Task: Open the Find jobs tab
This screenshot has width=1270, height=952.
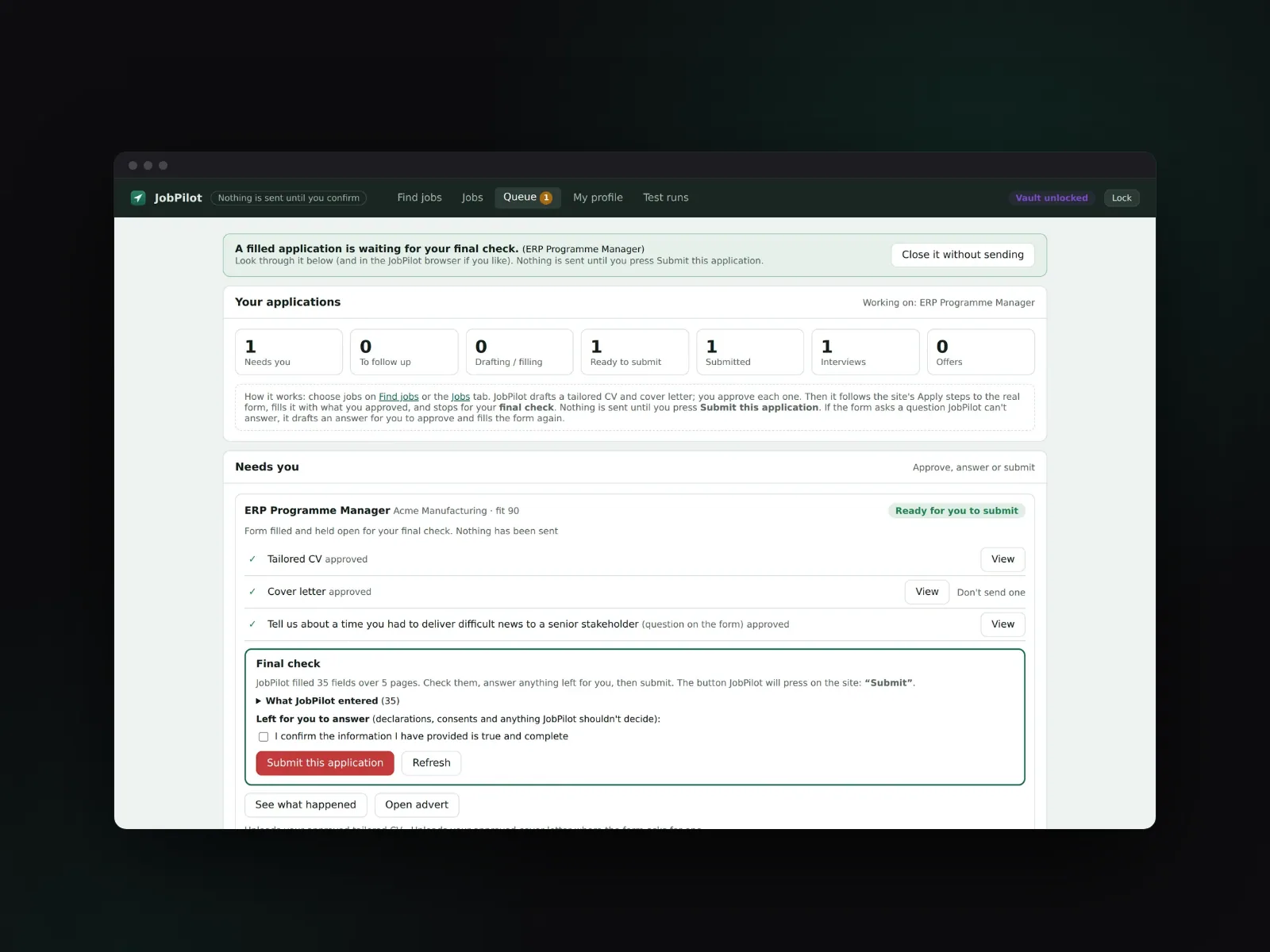Action: pyautogui.click(x=419, y=198)
